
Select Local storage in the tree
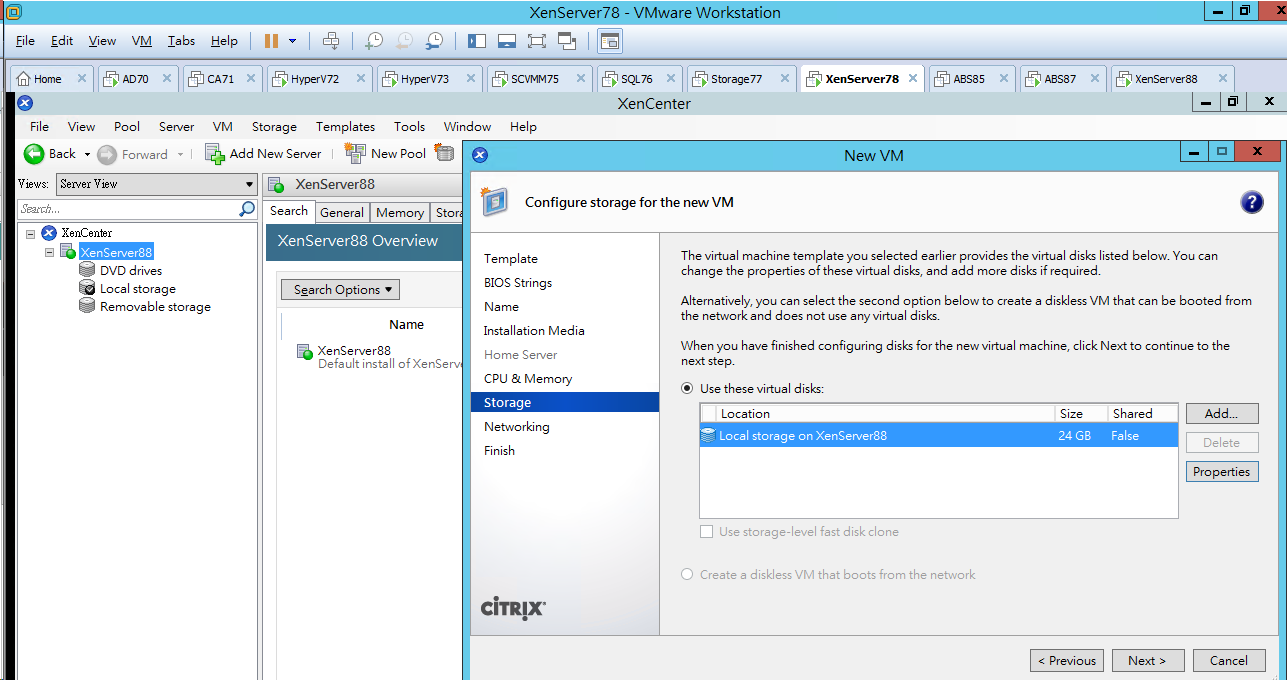138,288
